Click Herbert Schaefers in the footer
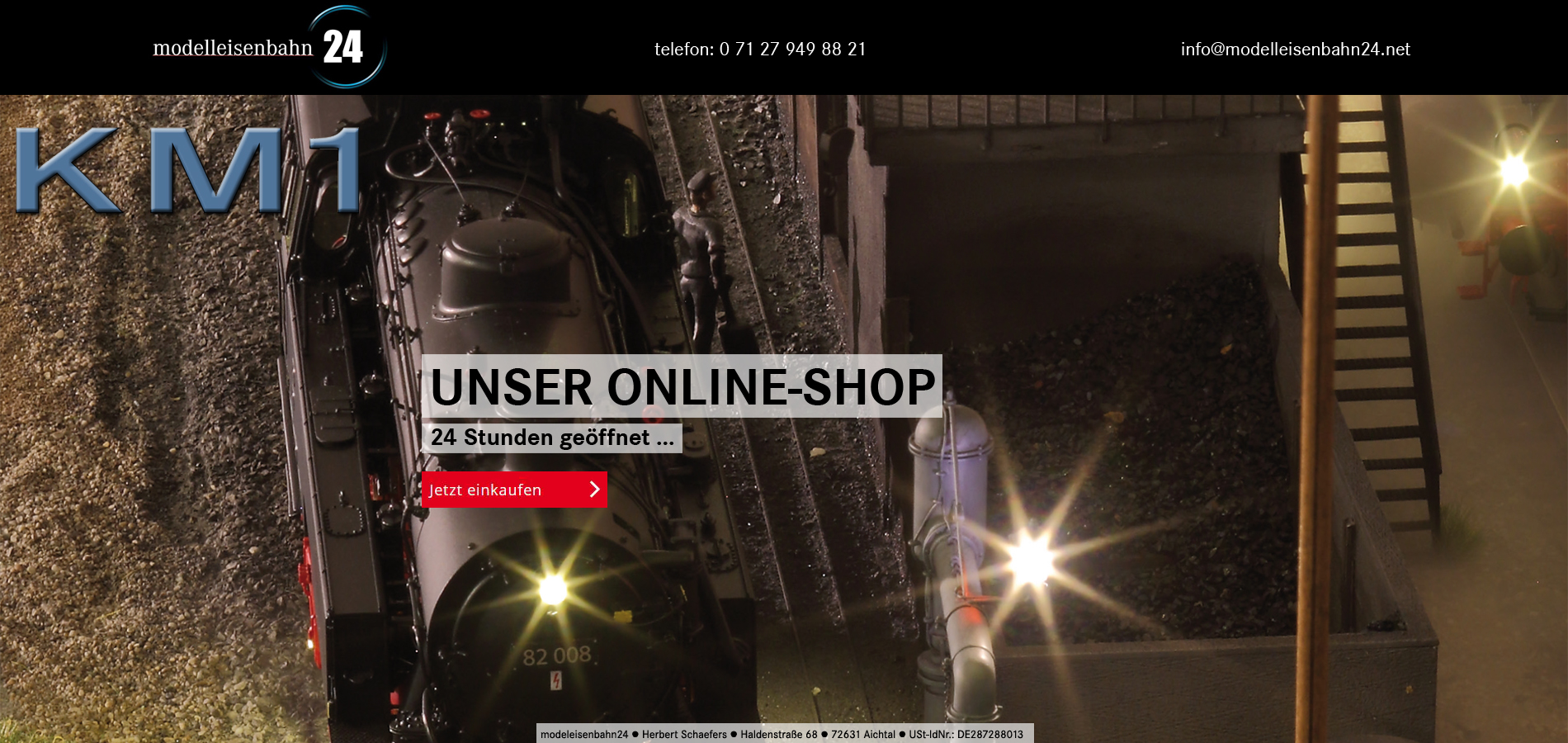 [x=684, y=735]
